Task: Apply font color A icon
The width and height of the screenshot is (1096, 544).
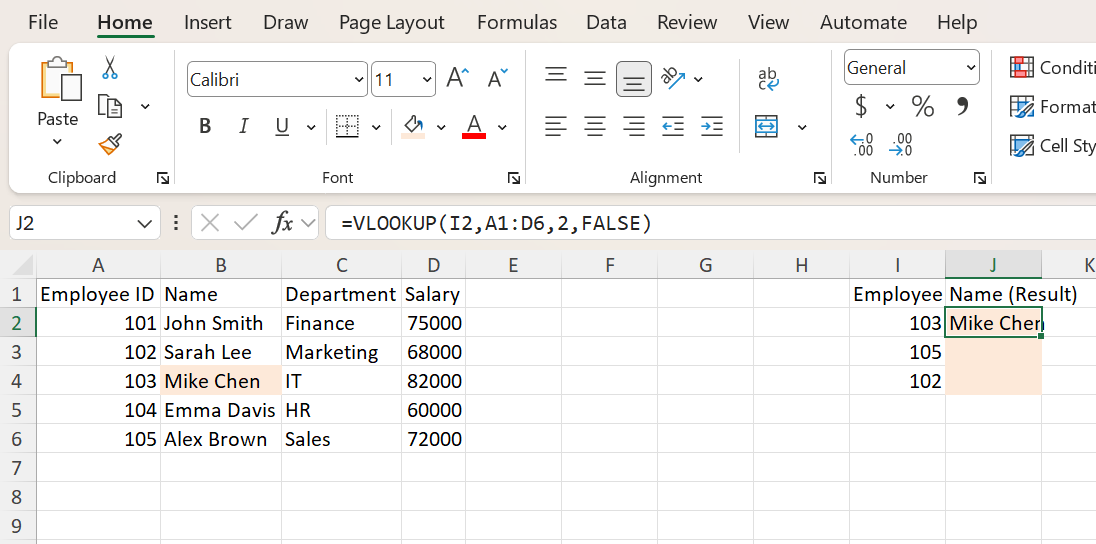Action: point(474,127)
